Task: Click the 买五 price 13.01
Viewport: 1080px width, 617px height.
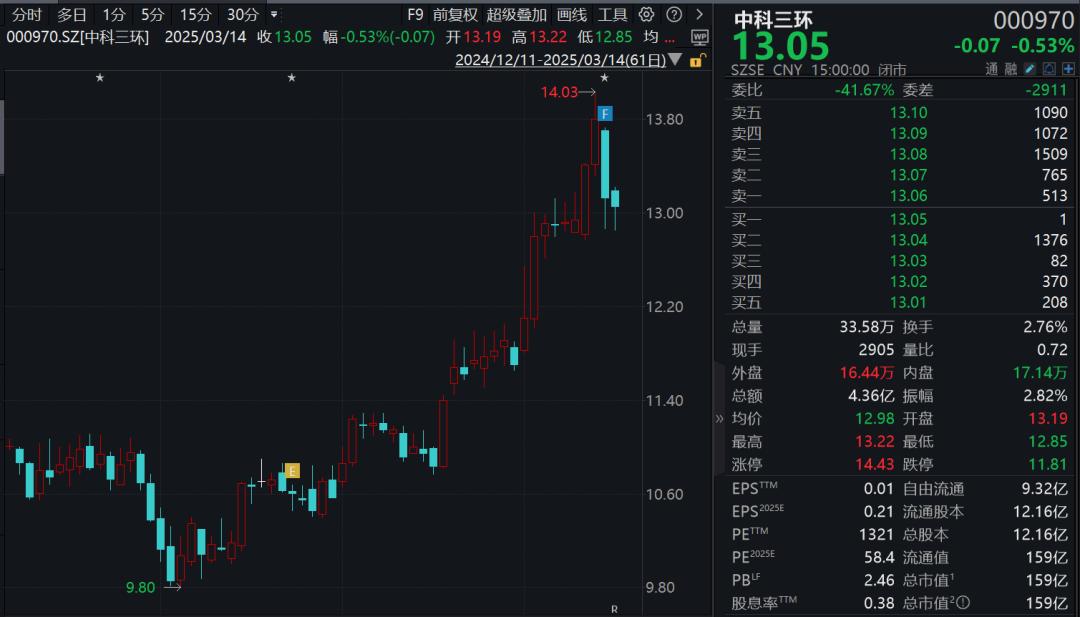Action: click(x=908, y=302)
